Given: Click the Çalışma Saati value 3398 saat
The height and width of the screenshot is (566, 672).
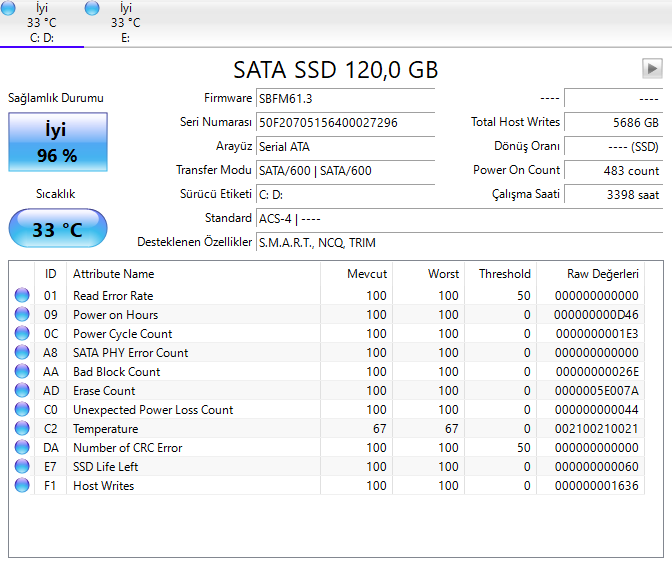Looking at the screenshot, I should click(x=614, y=195).
